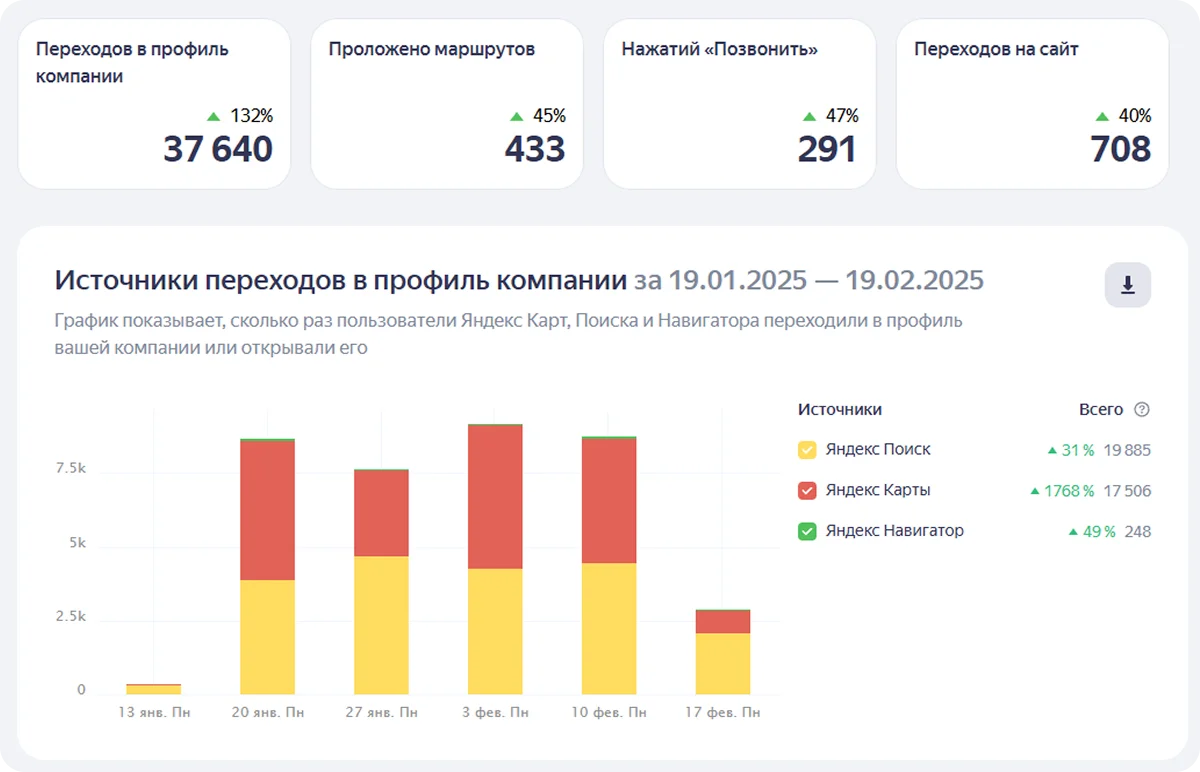Open the Переходов в профиль компании card

coord(154,104)
